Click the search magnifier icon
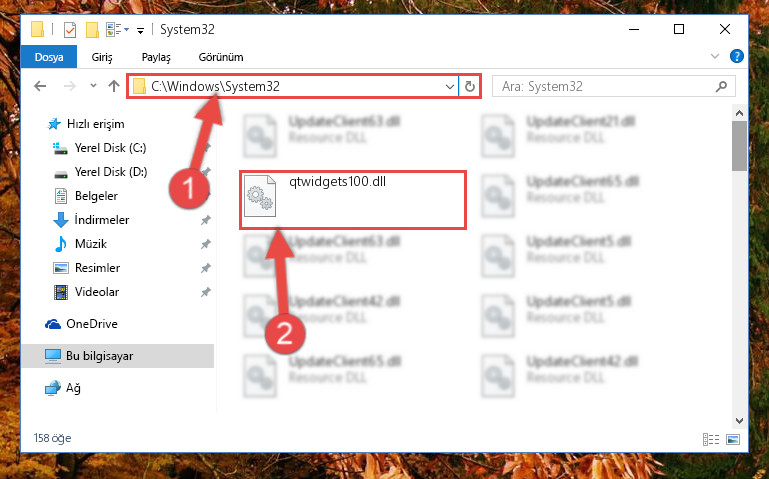Screen dimensions: 769x479 721,87
